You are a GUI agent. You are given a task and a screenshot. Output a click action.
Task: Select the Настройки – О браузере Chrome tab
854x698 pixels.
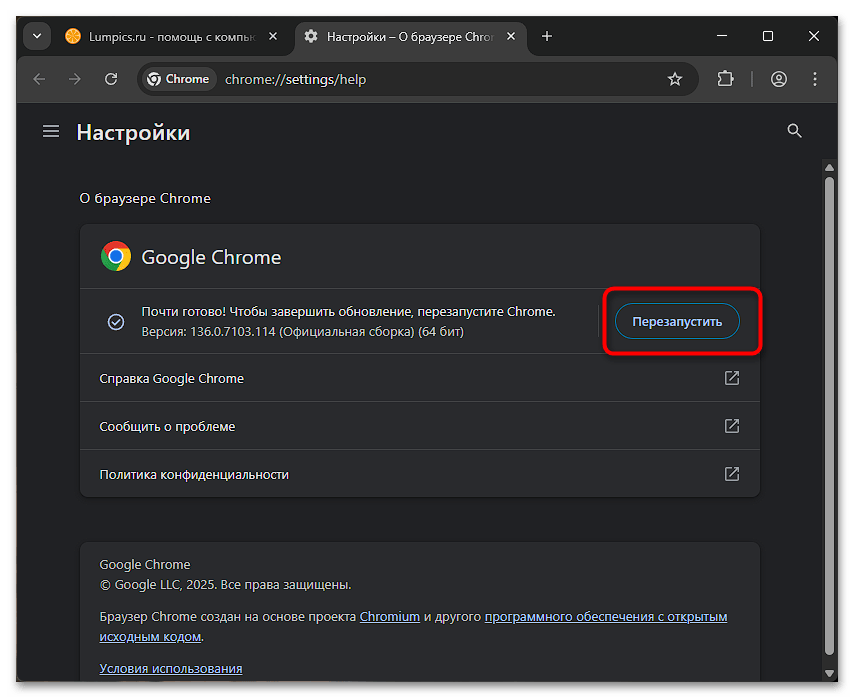[x=411, y=36]
